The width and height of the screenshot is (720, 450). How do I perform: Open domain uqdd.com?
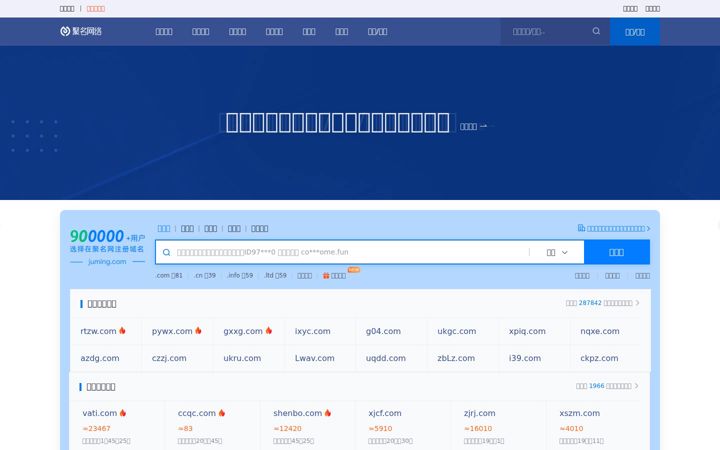pyautogui.click(x=386, y=358)
